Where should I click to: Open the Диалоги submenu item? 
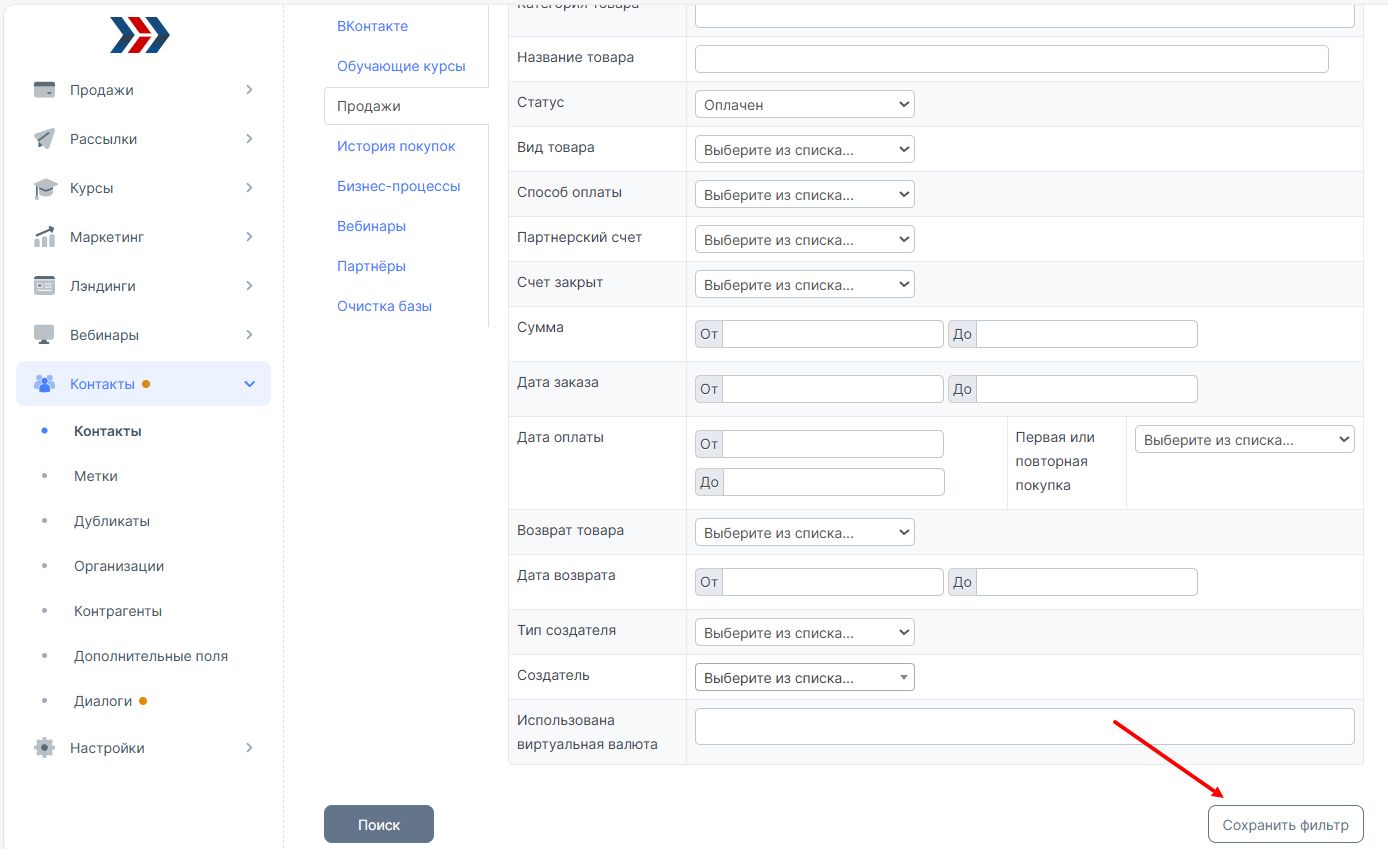click(103, 701)
